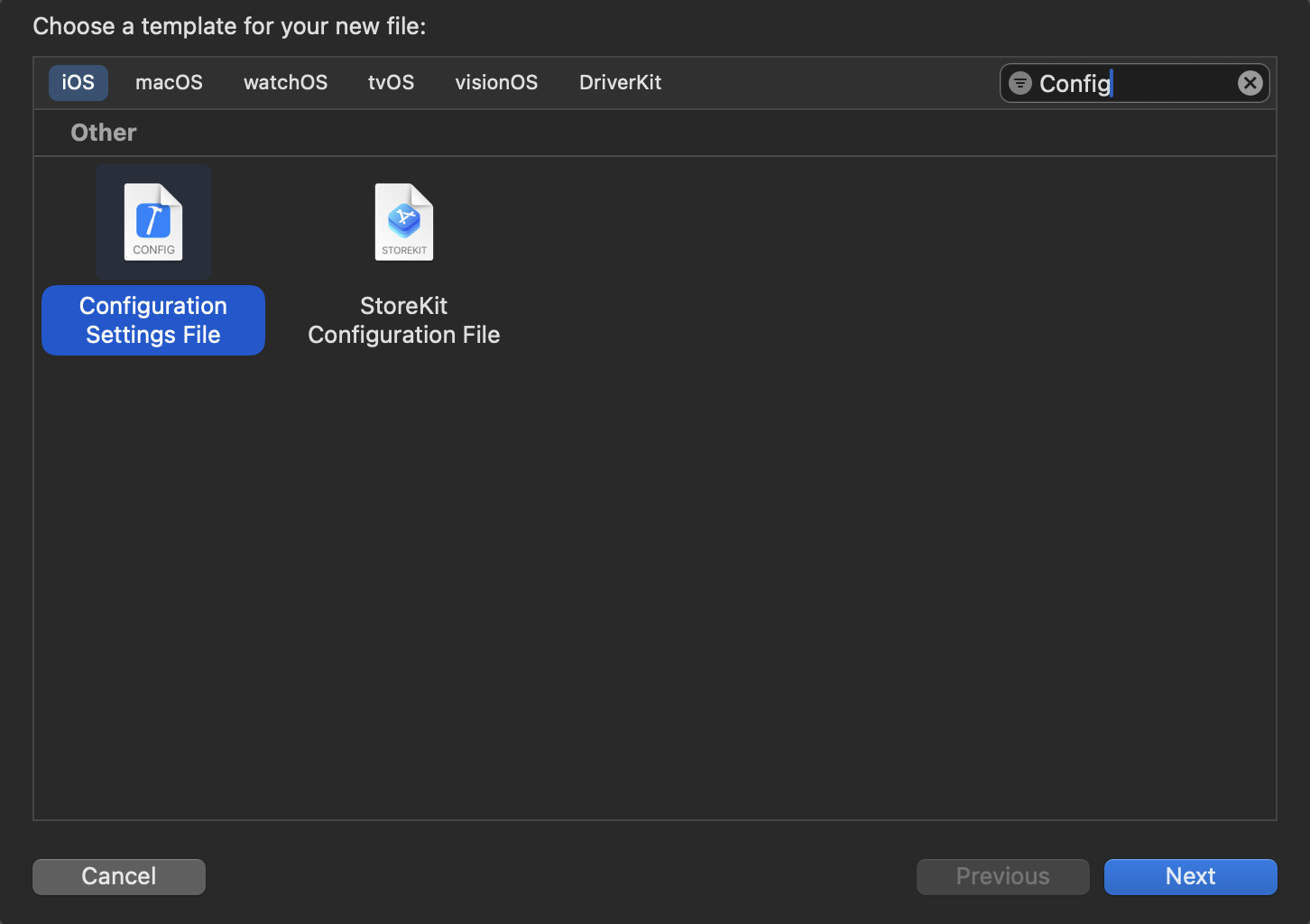Click the Previous button

pyautogui.click(x=1002, y=876)
